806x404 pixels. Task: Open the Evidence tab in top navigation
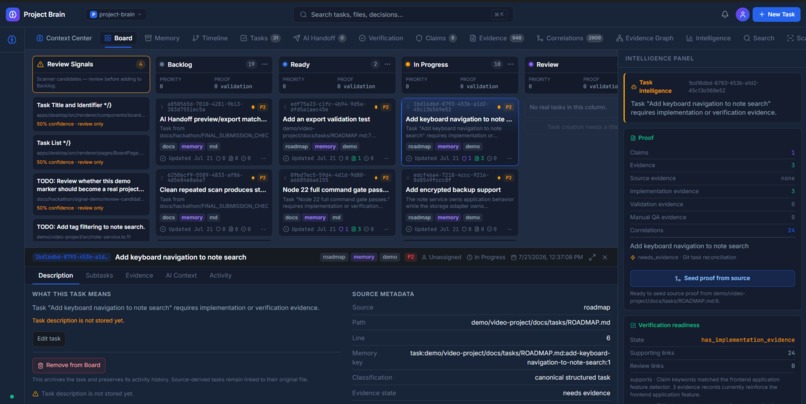497,38
